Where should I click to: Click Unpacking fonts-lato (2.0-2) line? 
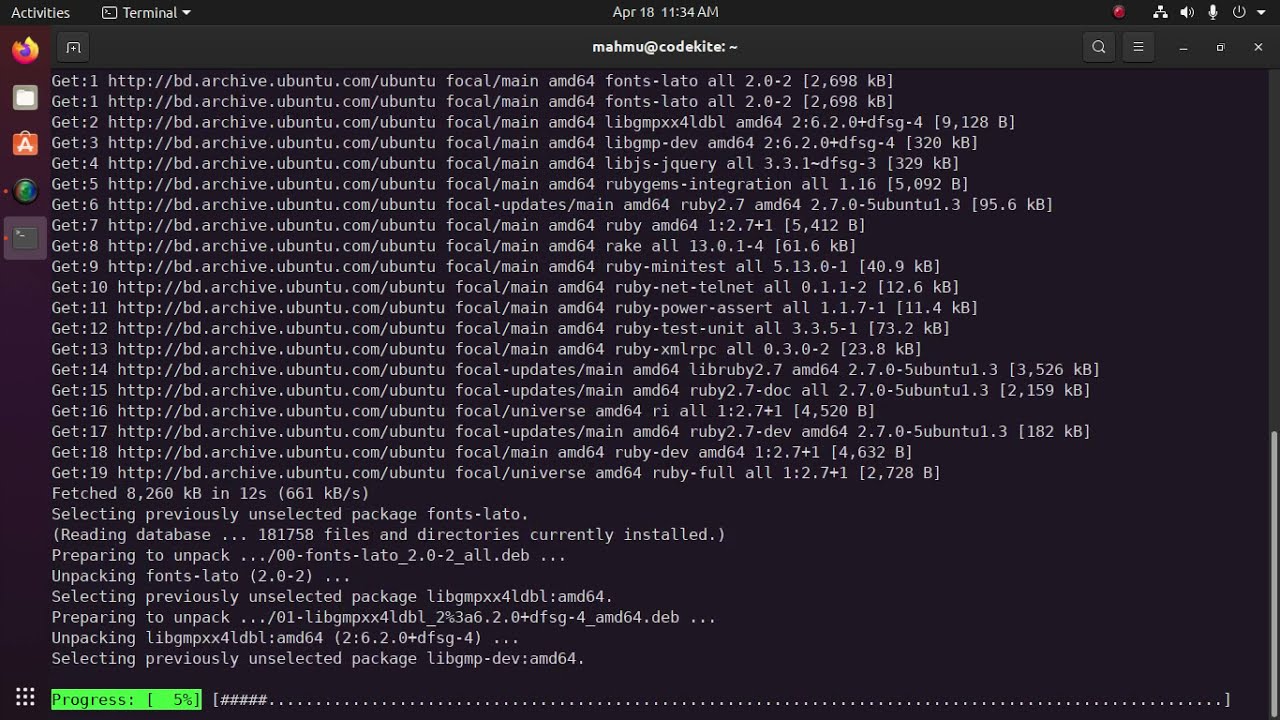(x=201, y=576)
